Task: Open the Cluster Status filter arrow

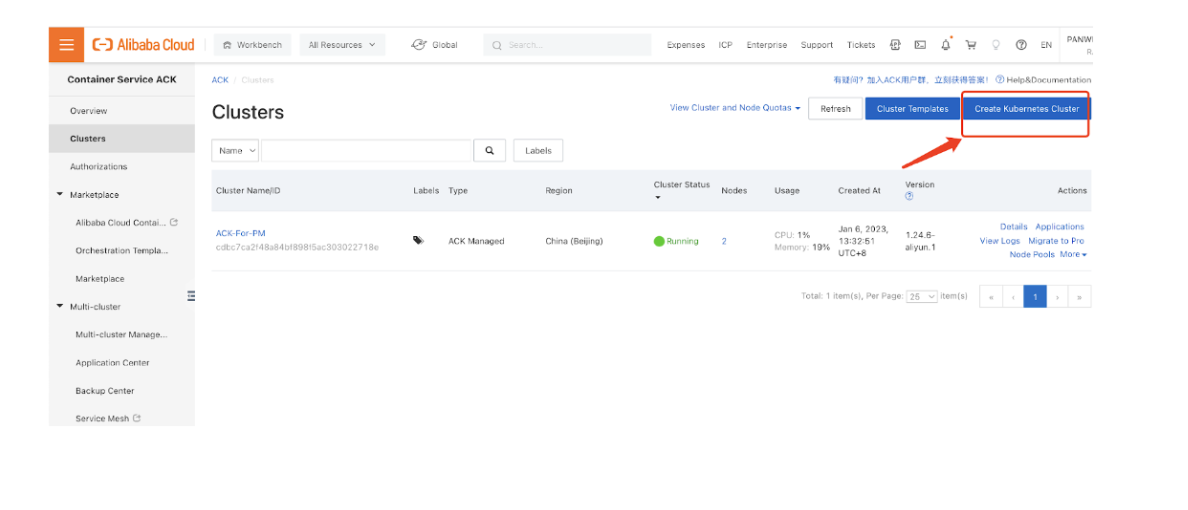Action: click(658, 197)
